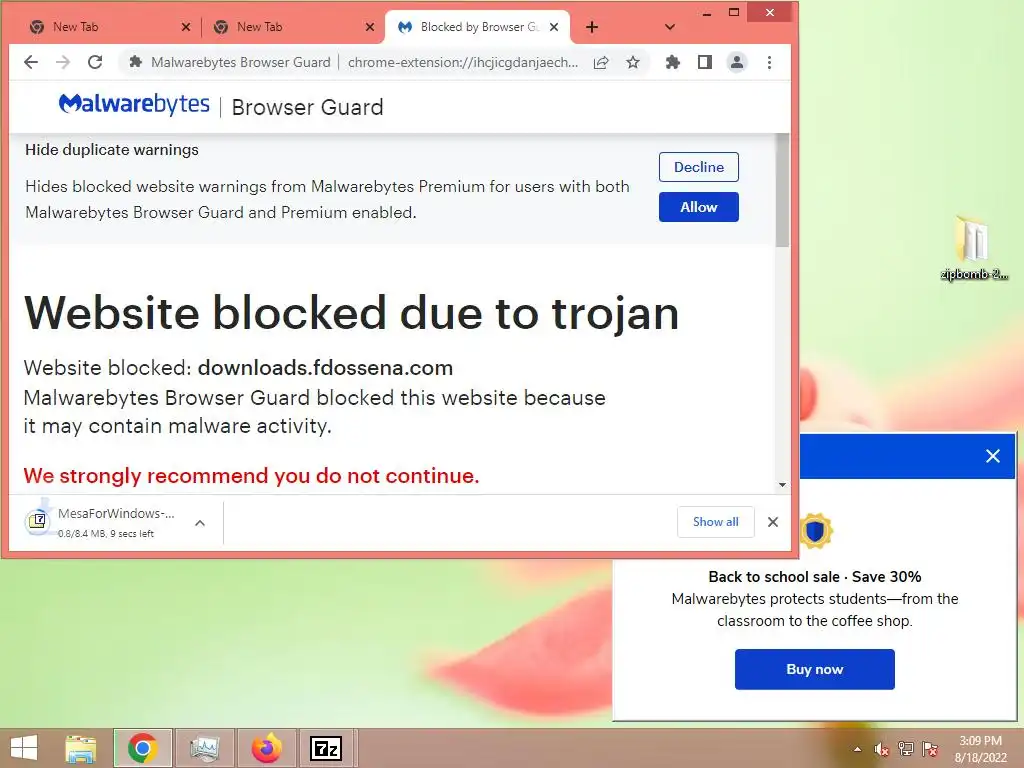Launch Firefox from the taskbar
Screen dimensions: 1024x768
(266, 748)
